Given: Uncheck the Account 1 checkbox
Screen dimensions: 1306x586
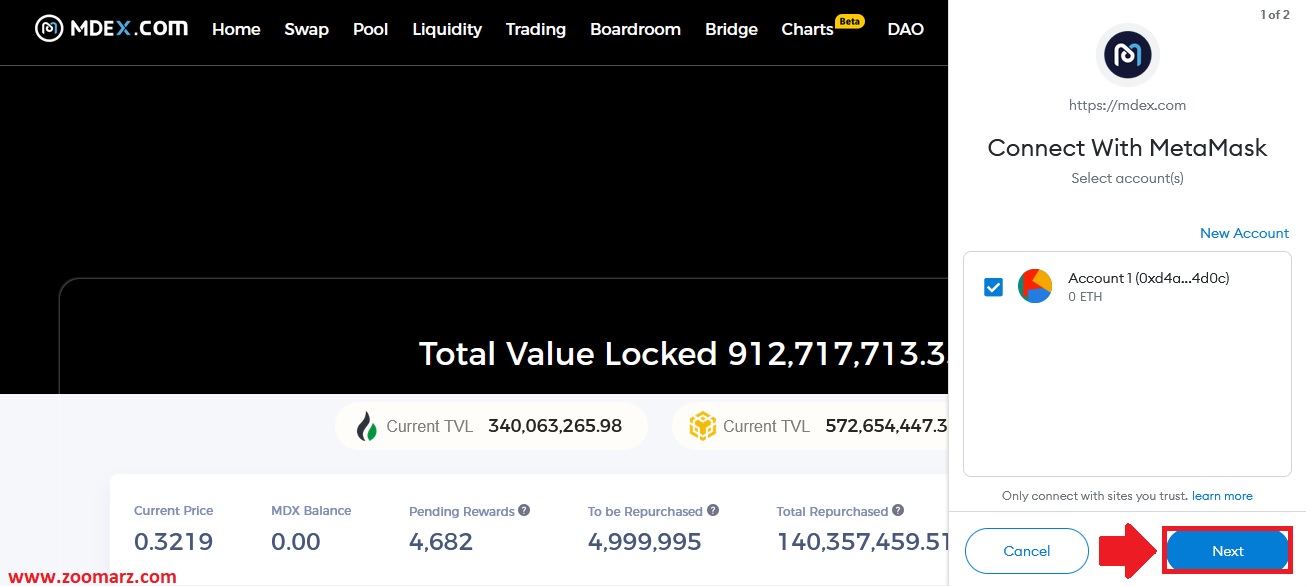Looking at the screenshot, I should (993, 287).
